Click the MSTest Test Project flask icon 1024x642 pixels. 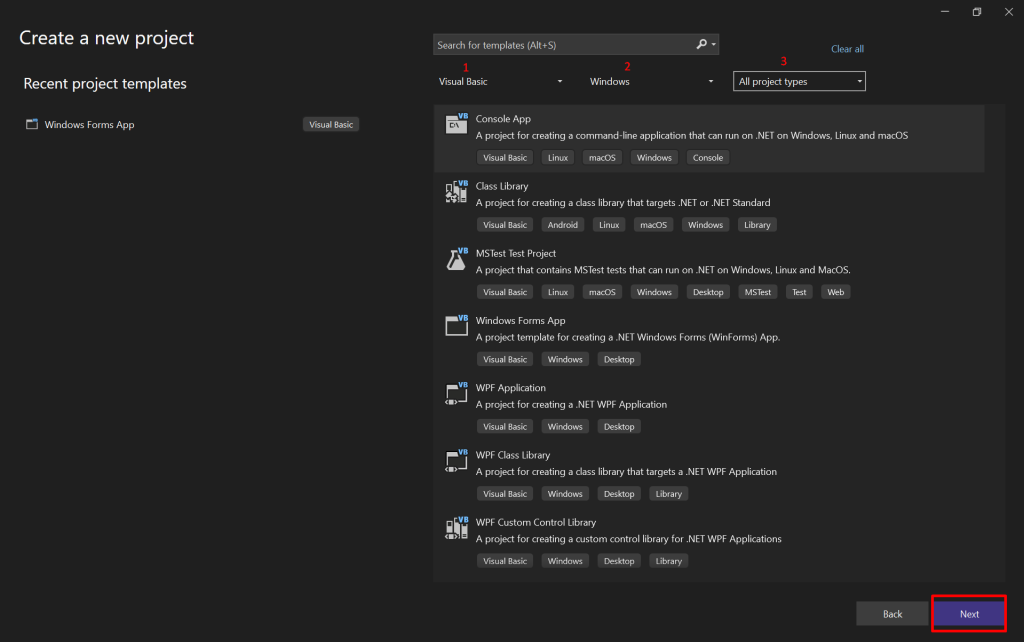tap(456, 259)
